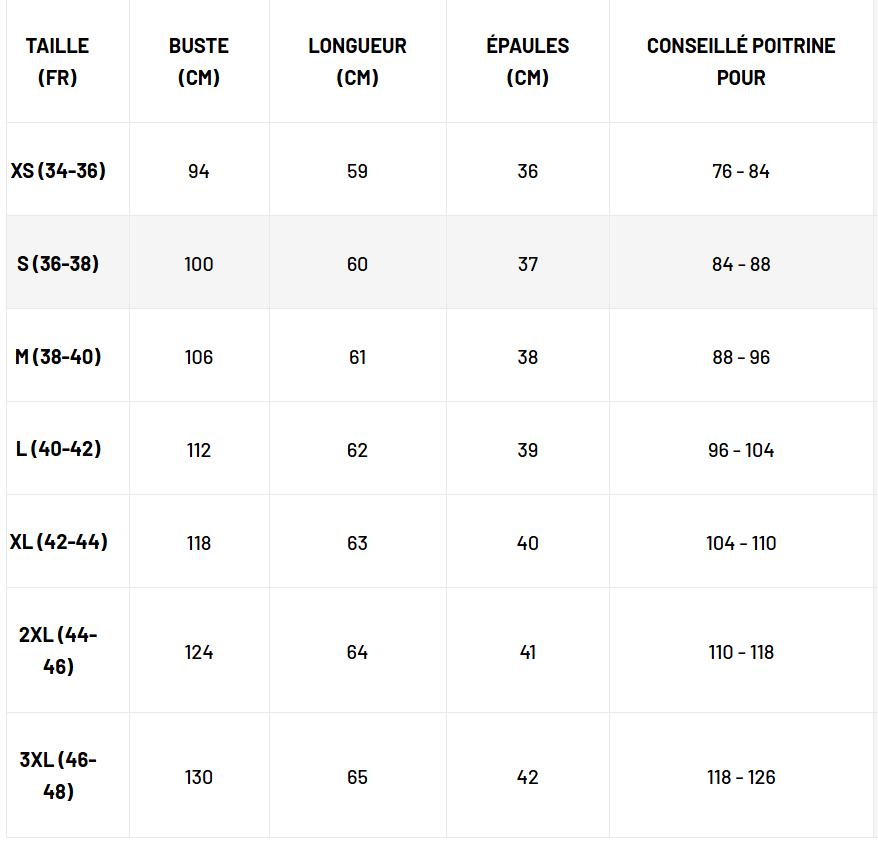The height and width of the screenshot is (852, 878).
Task: Select the M (38-40) size row label
Action: (x=58, y=357)
